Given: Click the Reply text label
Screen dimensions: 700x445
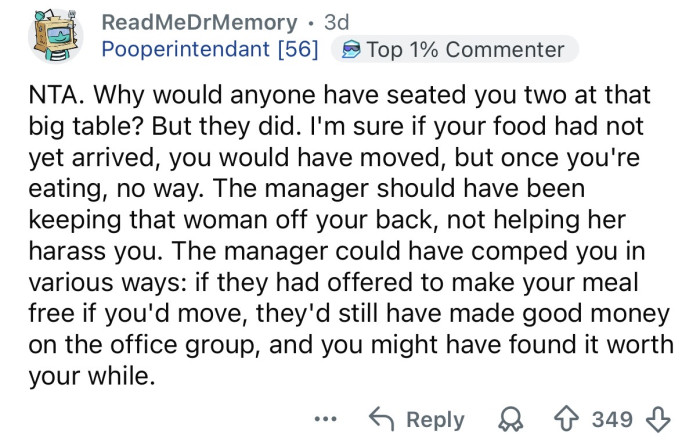Looking at the screenshot, I should pyautogui.click(x=435, y=420).
